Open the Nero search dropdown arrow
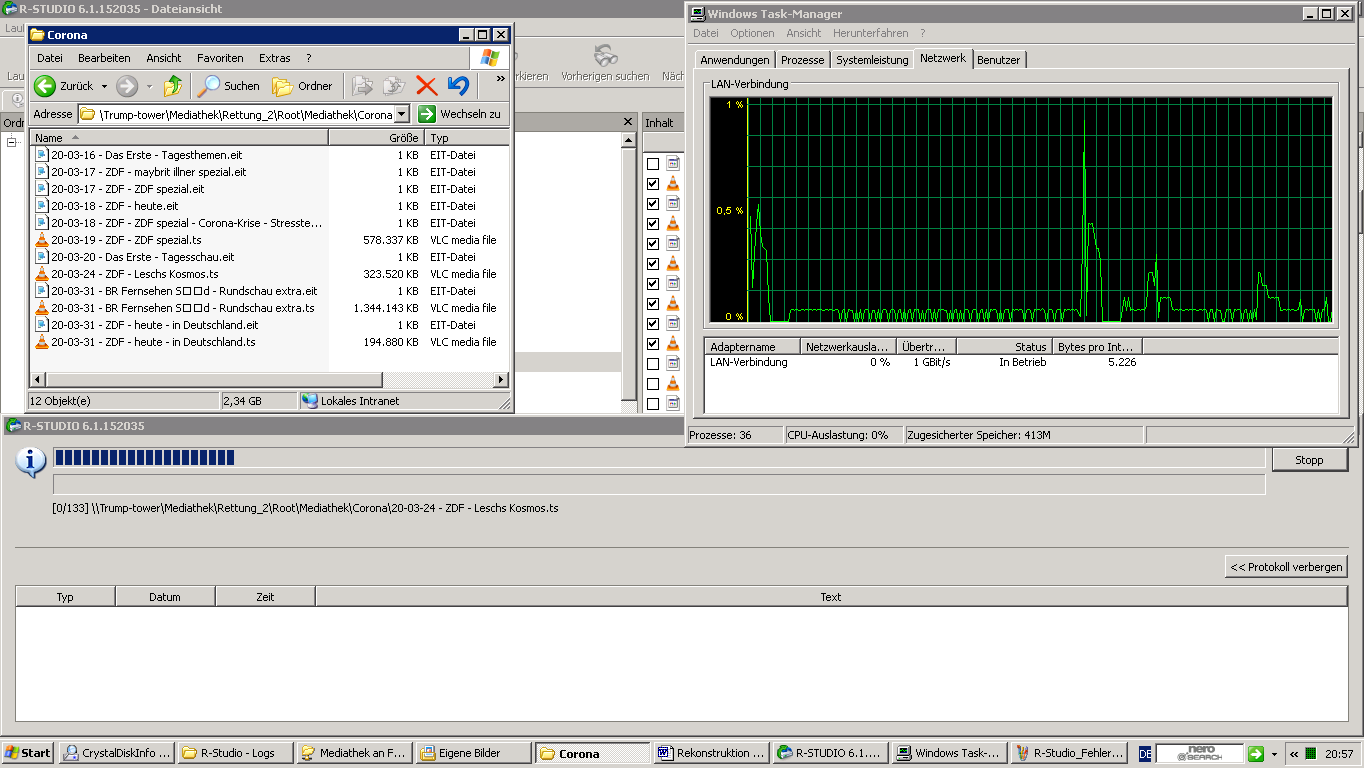Screen dimensions: 1364x768 (x=1274, y=754)
